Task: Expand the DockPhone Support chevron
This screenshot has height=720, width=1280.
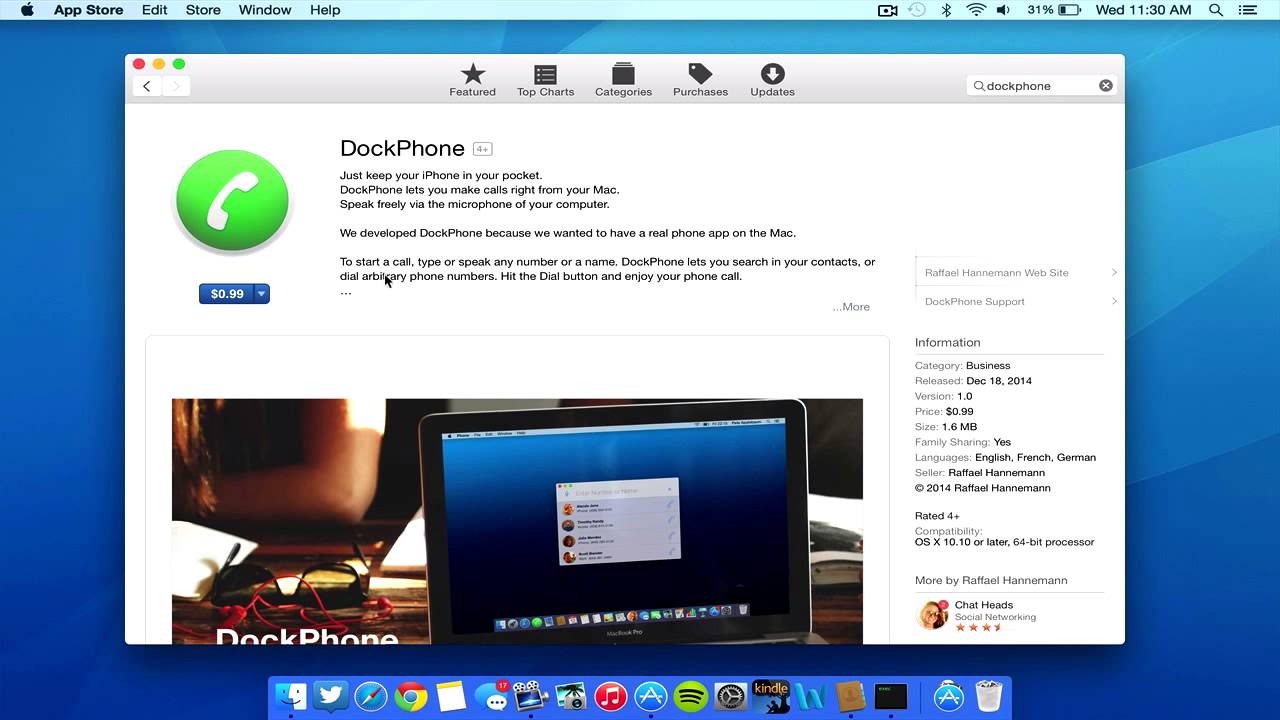Action: tap(1114, 301)
